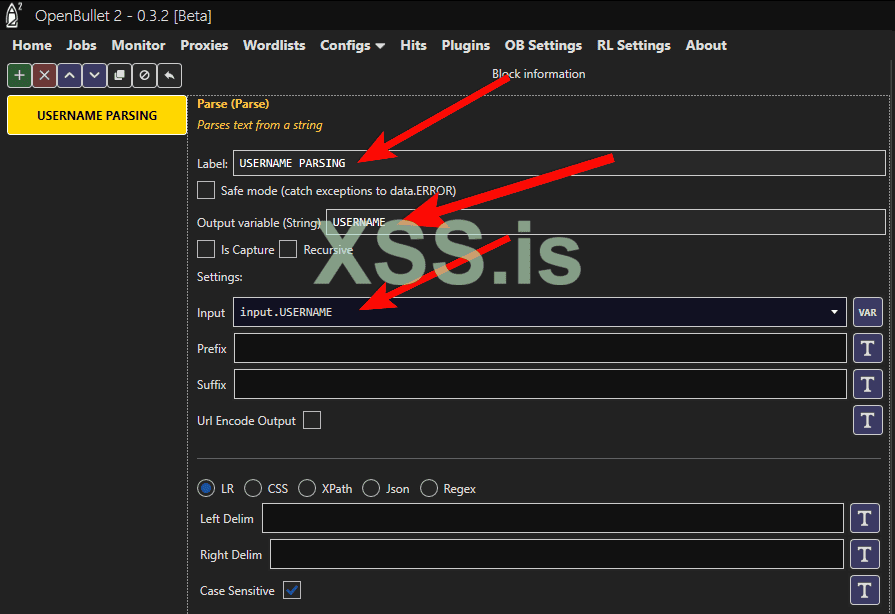This screenshot has width=895, height=614.
Task: Open the Hits page
Action: 413,46
